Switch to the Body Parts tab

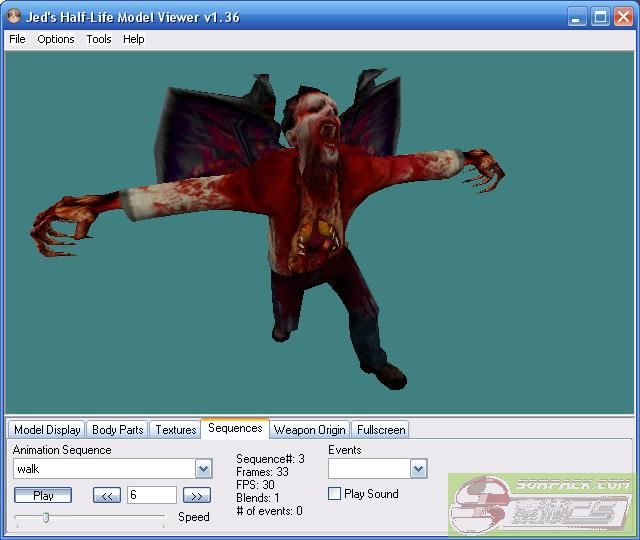[x=117, y=430]
